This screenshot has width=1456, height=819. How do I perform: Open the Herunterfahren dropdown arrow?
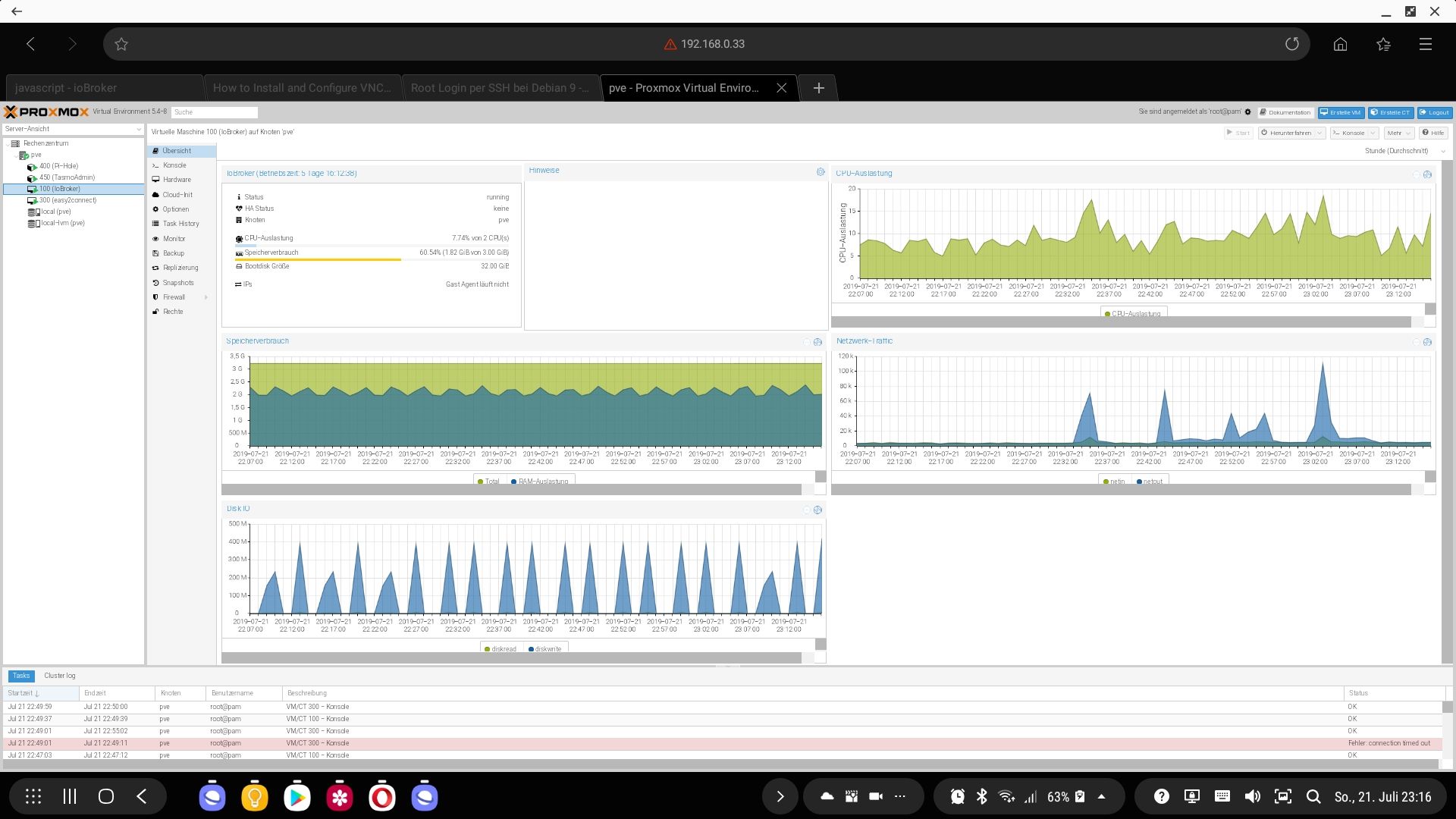point(1319,133)
